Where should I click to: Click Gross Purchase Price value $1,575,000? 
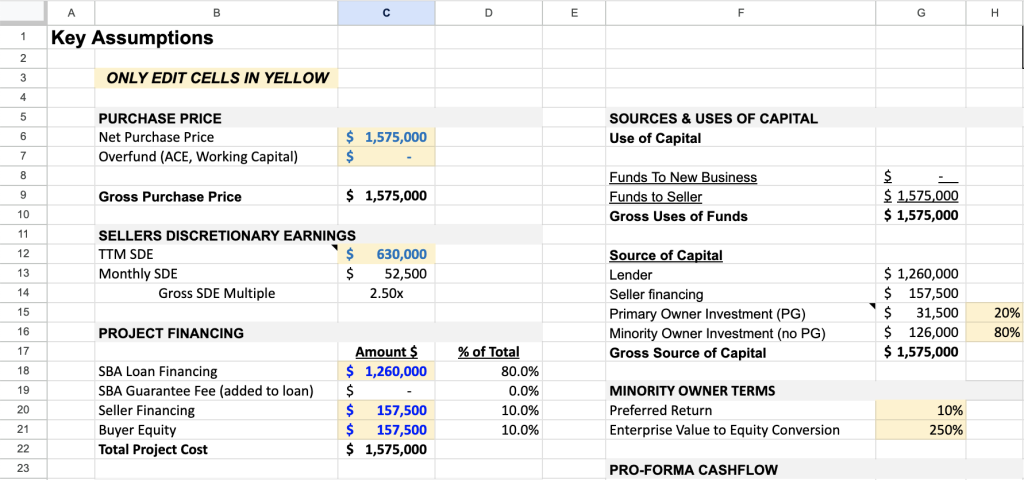pos(386,196)
